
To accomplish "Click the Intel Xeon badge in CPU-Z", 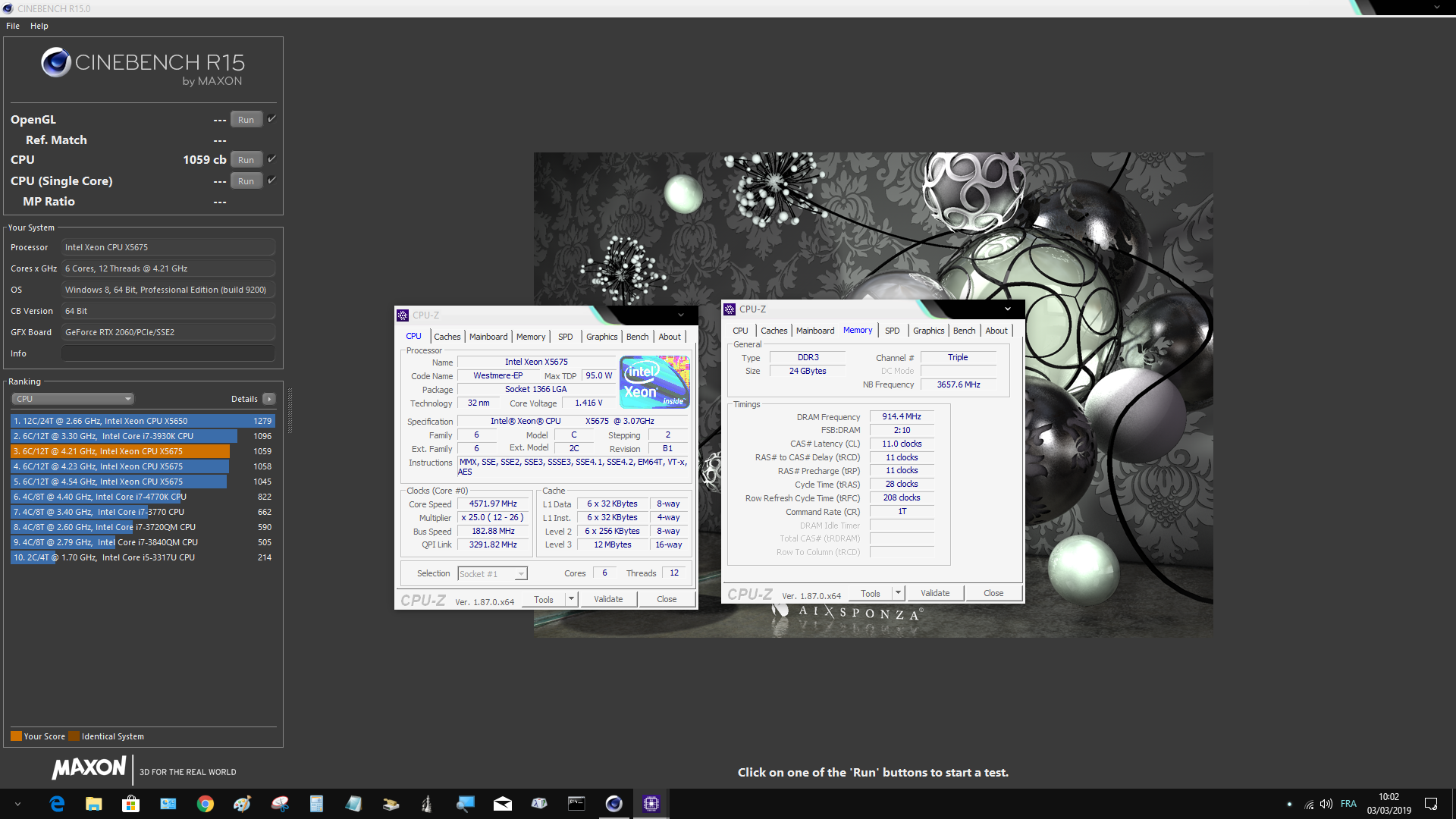I will [x=654, y=382].
